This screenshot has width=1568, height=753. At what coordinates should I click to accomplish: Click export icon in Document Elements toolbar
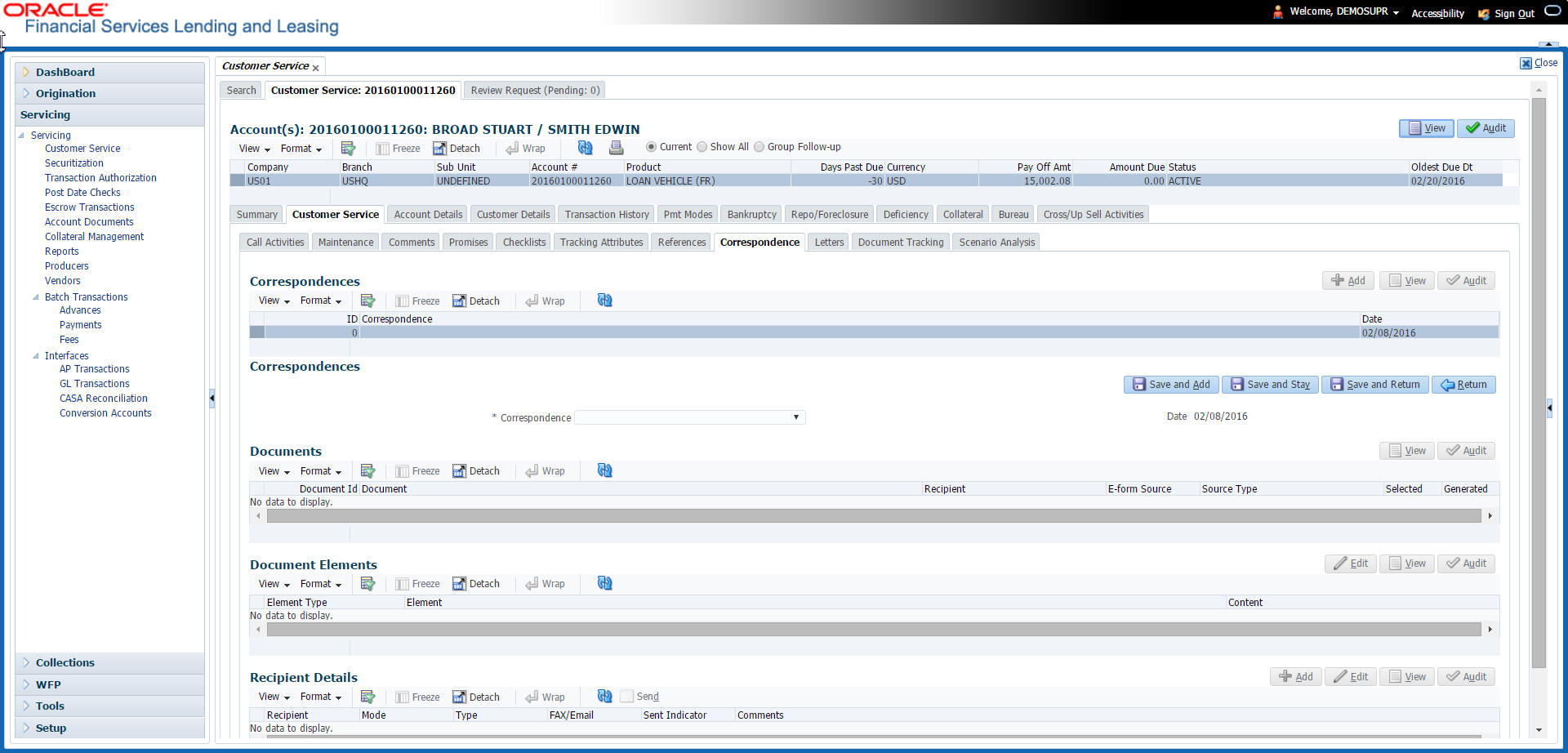pyautogui.click(x=367, y=583)
